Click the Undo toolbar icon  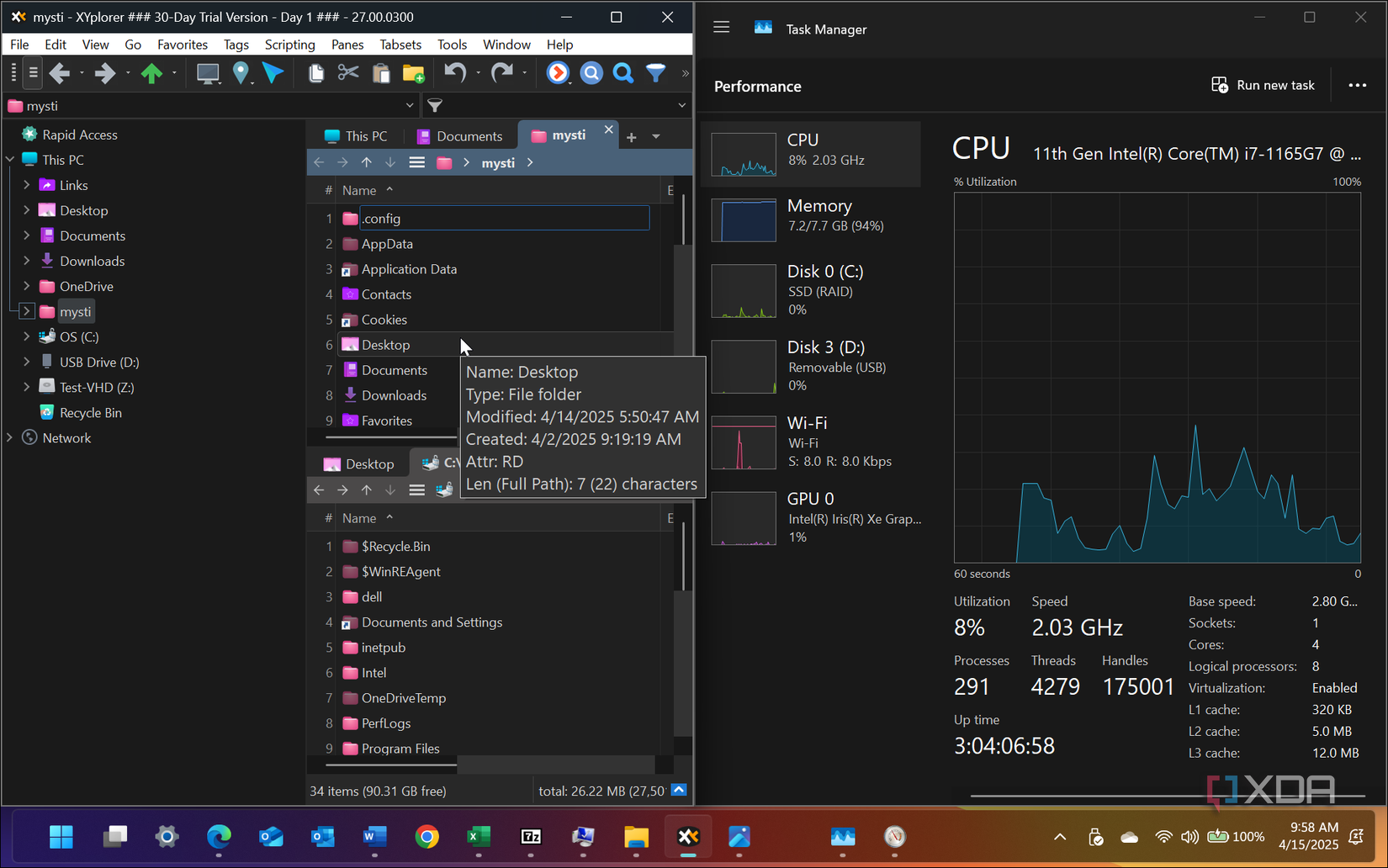coord(454,73)
